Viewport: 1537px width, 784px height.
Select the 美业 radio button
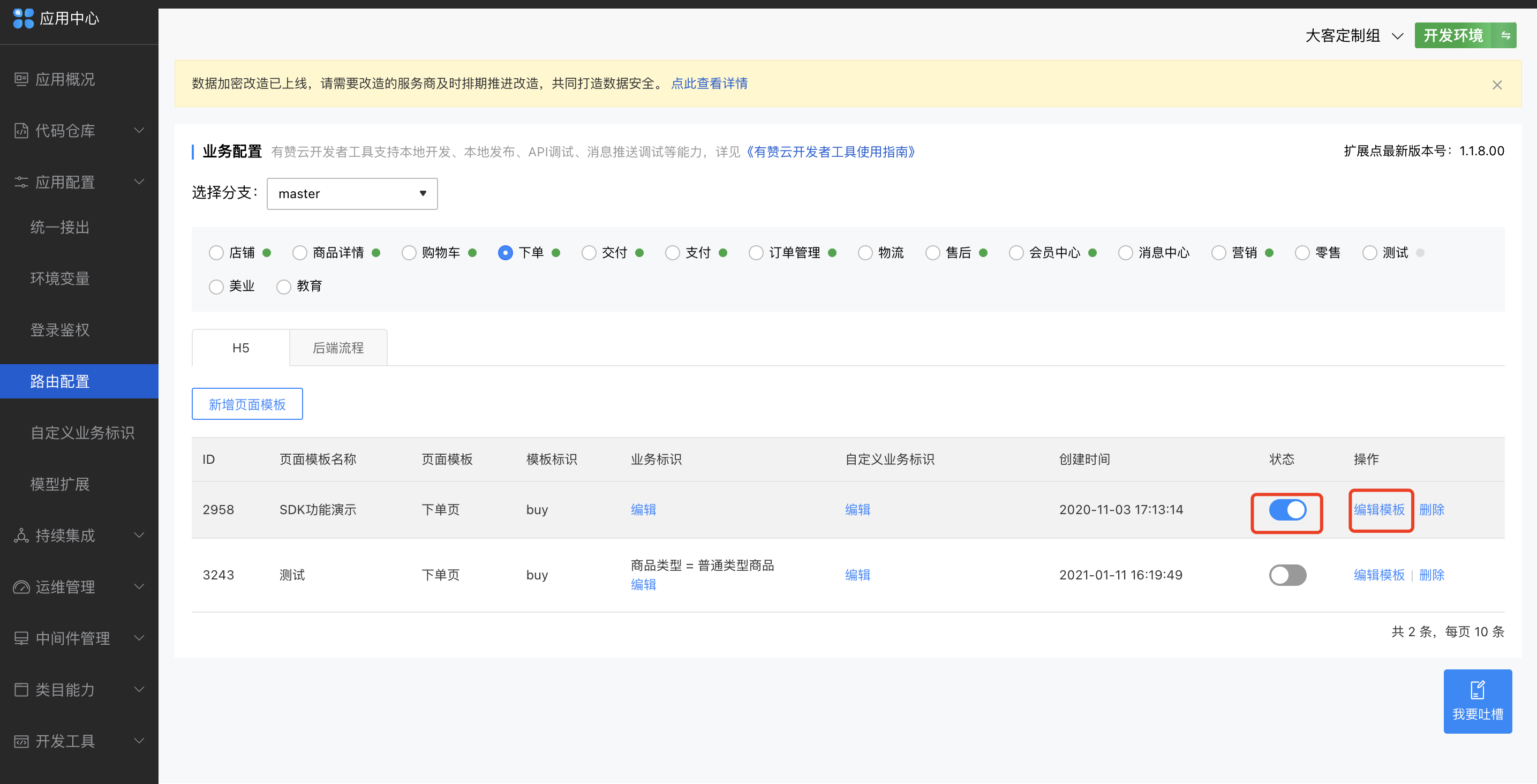point(216,287)
